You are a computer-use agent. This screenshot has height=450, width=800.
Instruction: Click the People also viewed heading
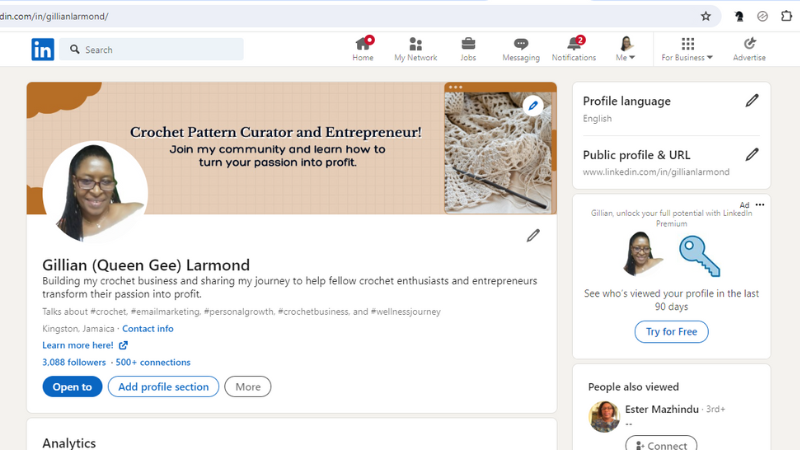click(633, 387)
